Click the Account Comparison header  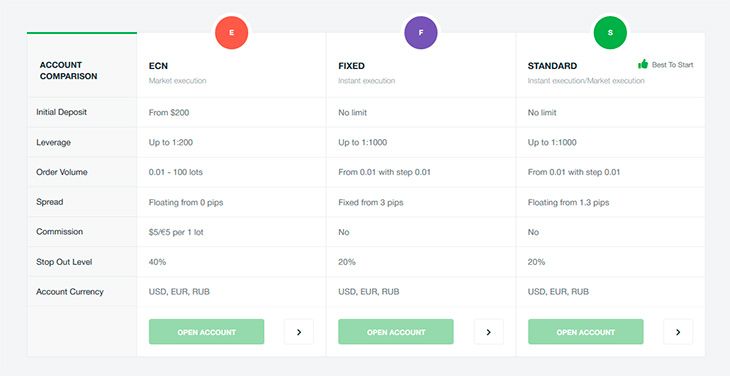click(x=68, y=71)
